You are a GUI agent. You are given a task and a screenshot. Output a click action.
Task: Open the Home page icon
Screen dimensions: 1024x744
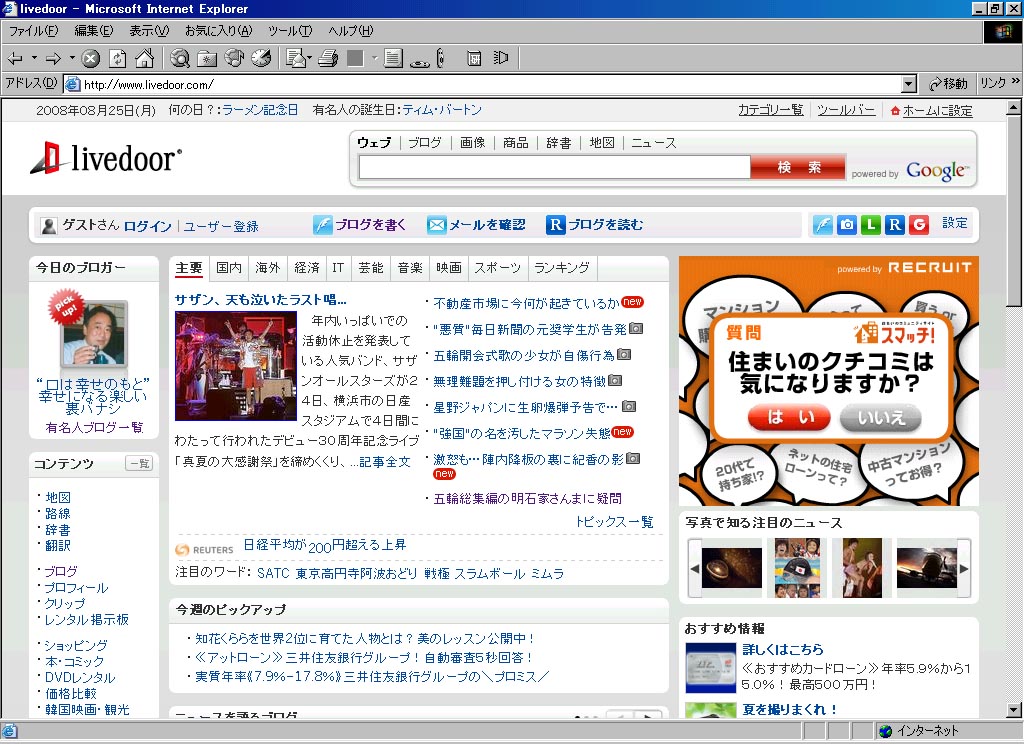[x=144, y=59]
